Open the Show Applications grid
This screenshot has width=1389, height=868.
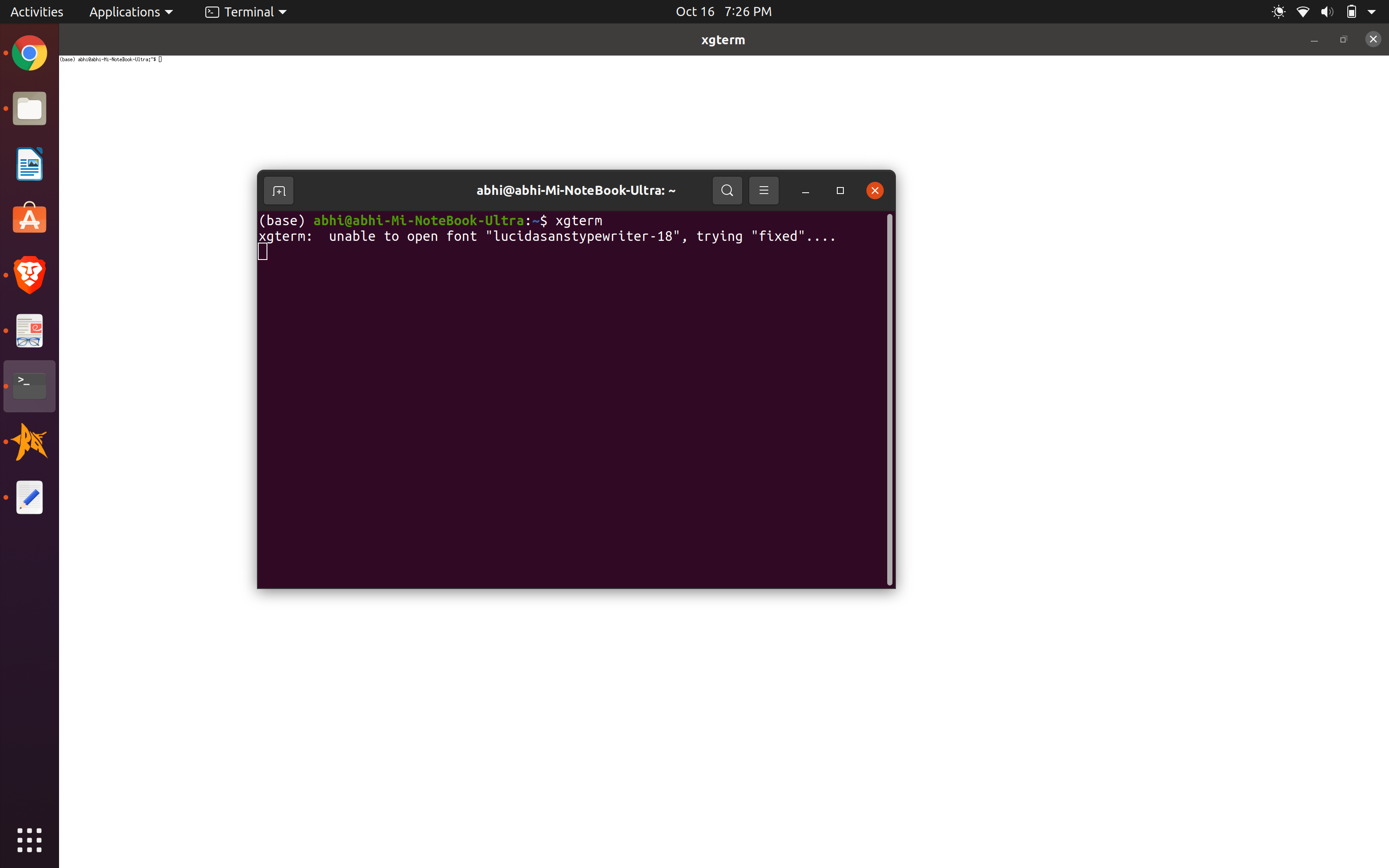pos(29,840)
